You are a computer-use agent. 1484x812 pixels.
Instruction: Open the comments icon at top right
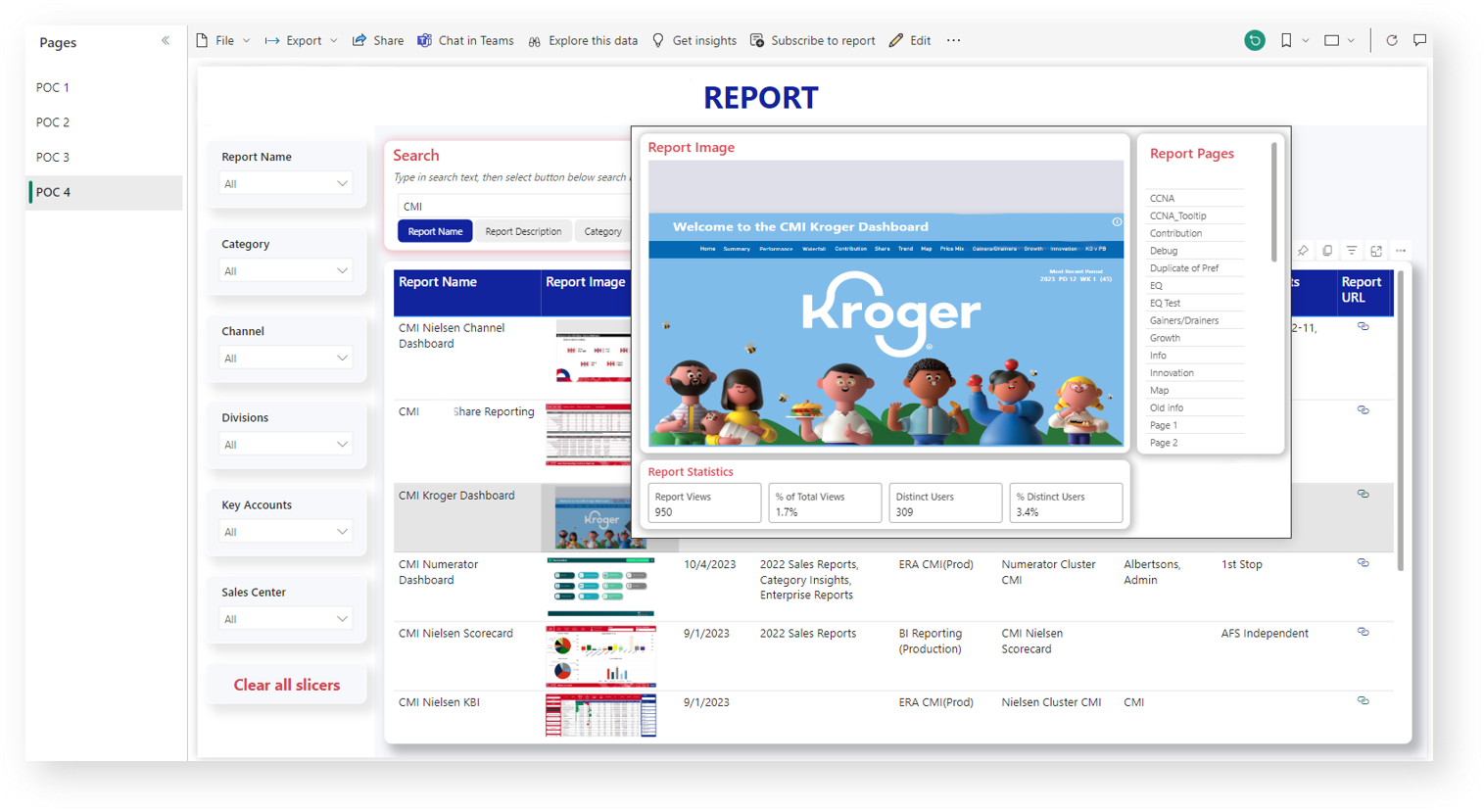pyautogui.click(x=1419, y=40)
